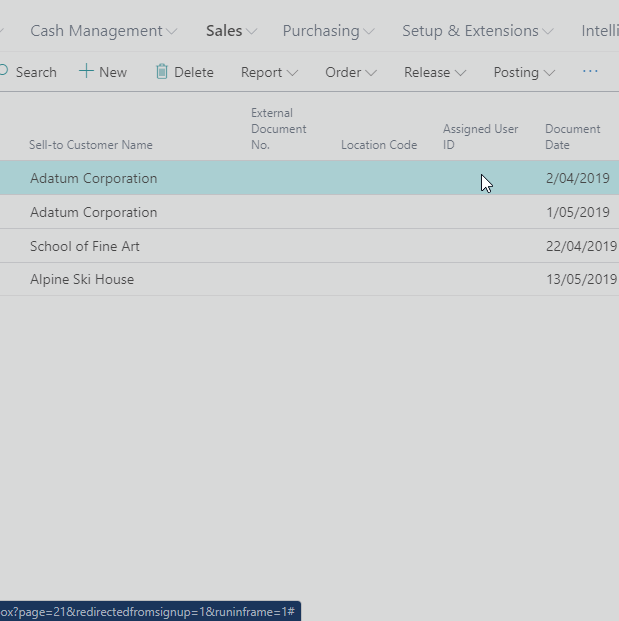Click the date 1/05/2019
Image resolution: width=619 pixels, height=621 pixels.
pyautogui.click(x=578, y=212)
